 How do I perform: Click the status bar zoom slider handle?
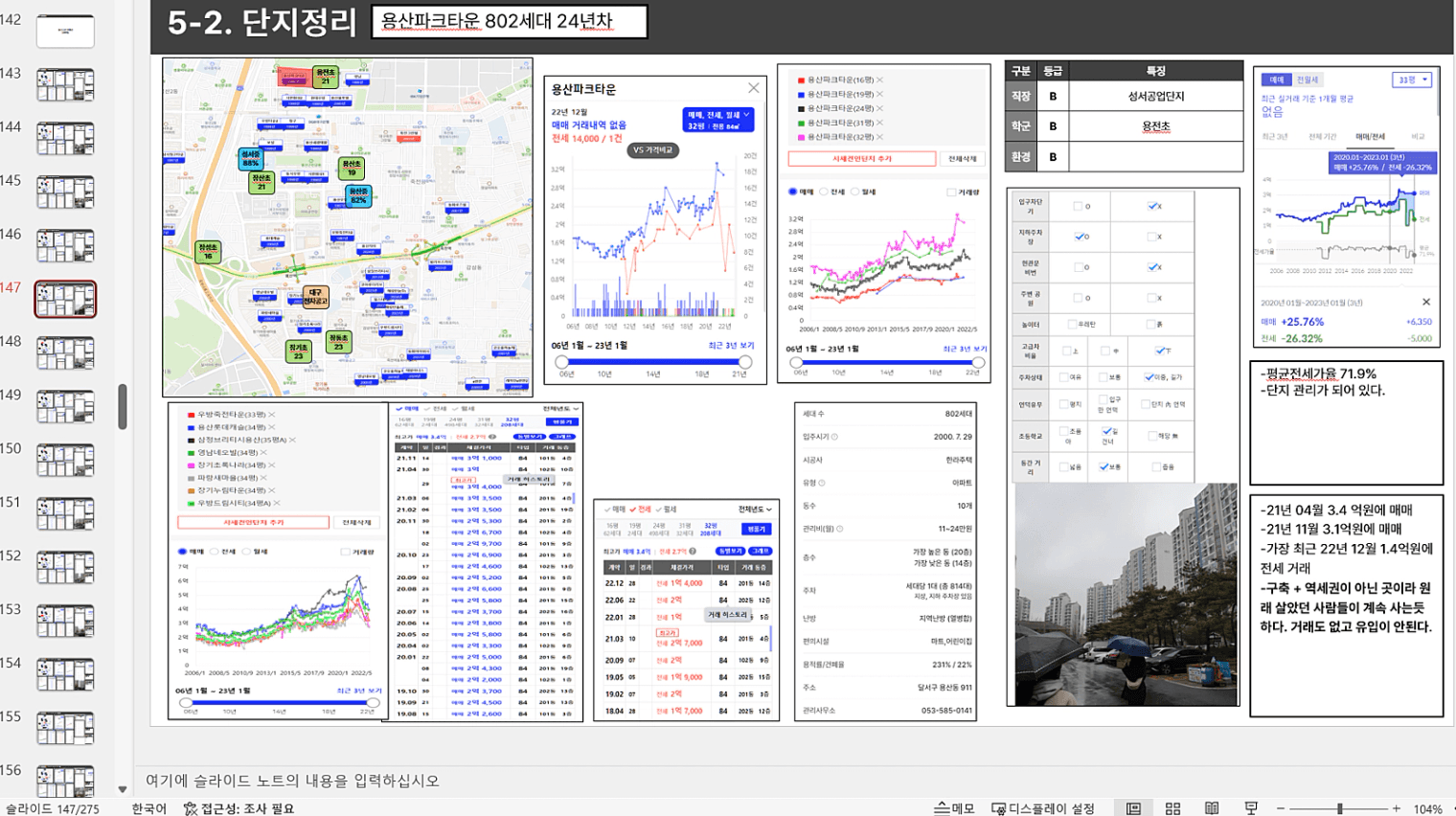coord(1340,809)
